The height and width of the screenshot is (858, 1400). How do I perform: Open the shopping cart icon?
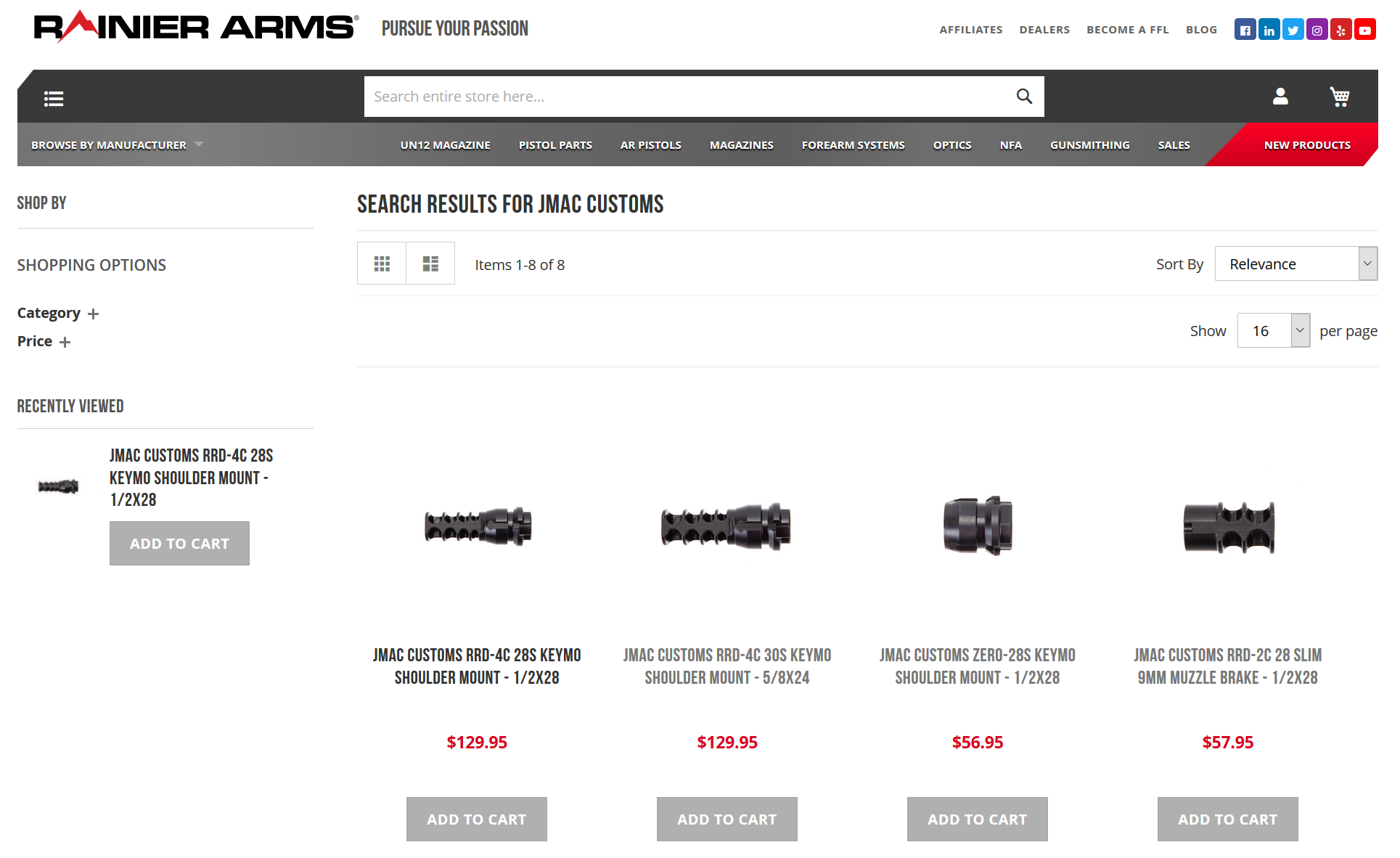(1339, 96)
